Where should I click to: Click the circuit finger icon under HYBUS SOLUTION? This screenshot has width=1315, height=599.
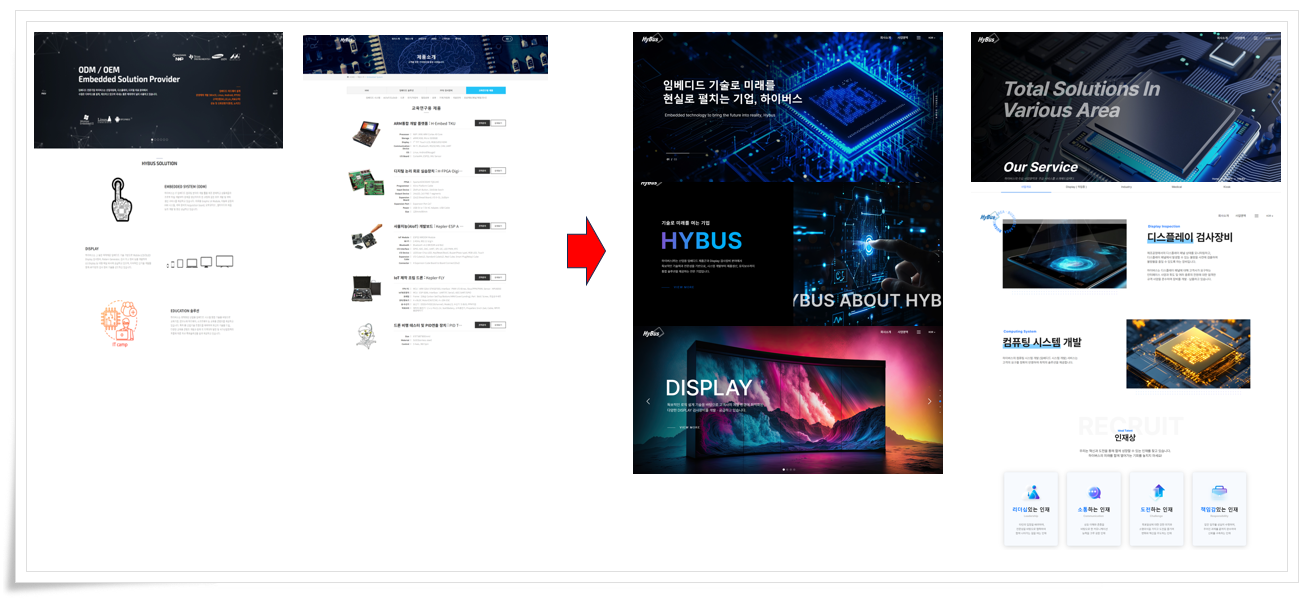click(x=122, y=199)
